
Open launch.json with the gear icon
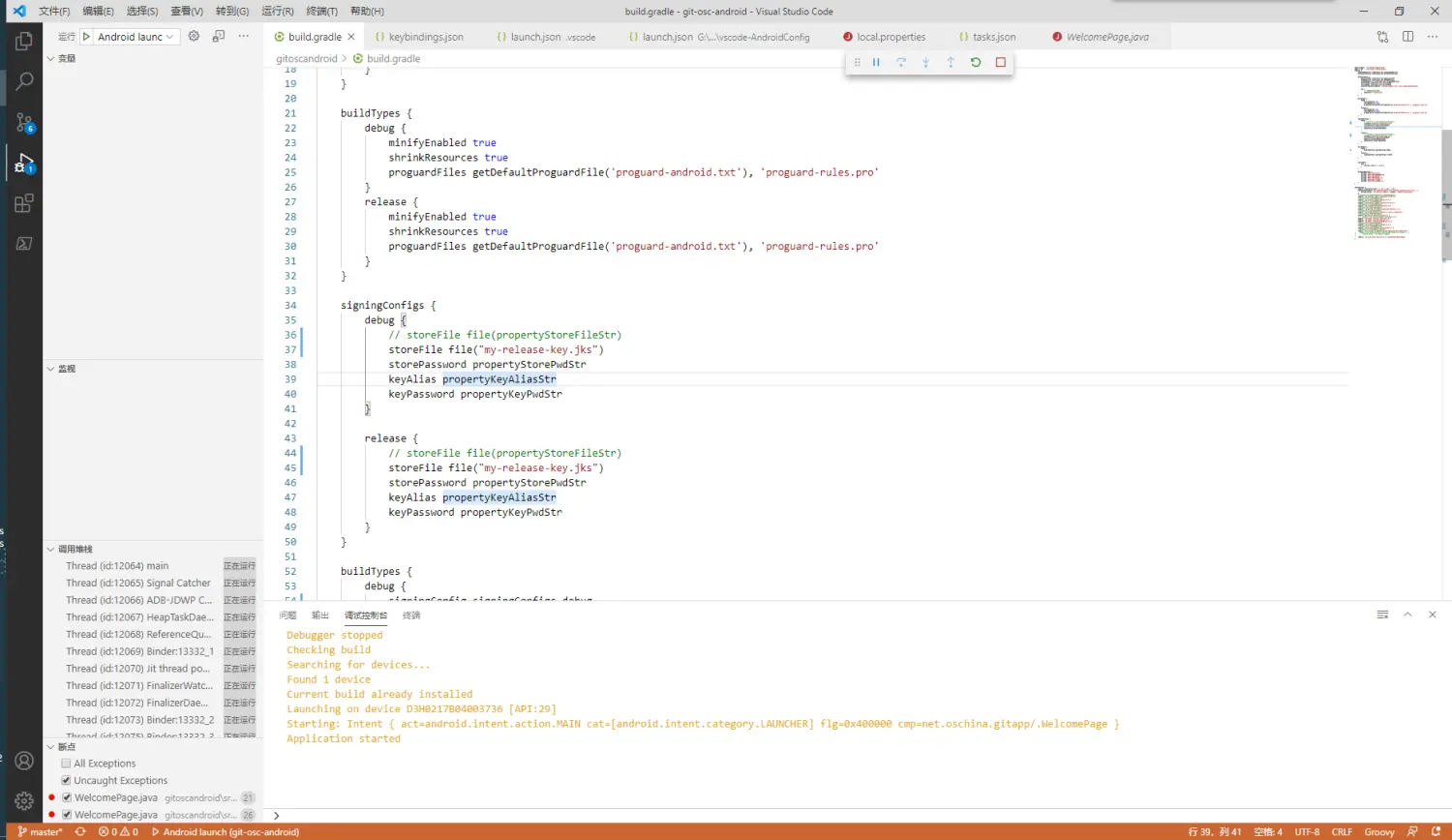click(x=194, y=36)
